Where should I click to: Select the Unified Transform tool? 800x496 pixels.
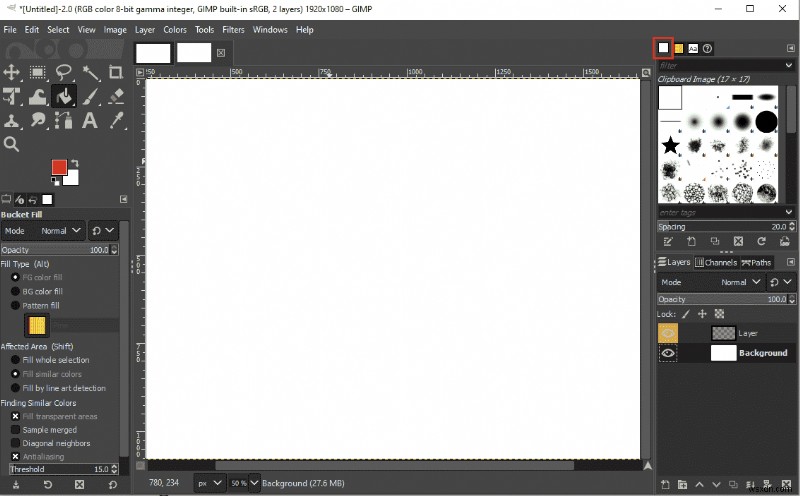pyautogui.click(x=12, y=96)
